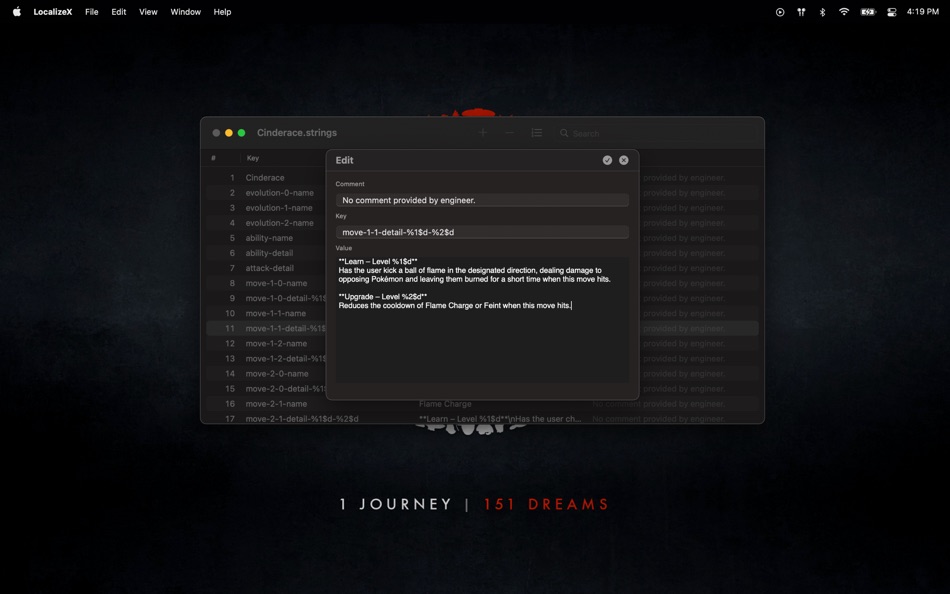Click the battery status icon
Image resolution: width=950 pixels, height=594 pixels.
[868, 12]
